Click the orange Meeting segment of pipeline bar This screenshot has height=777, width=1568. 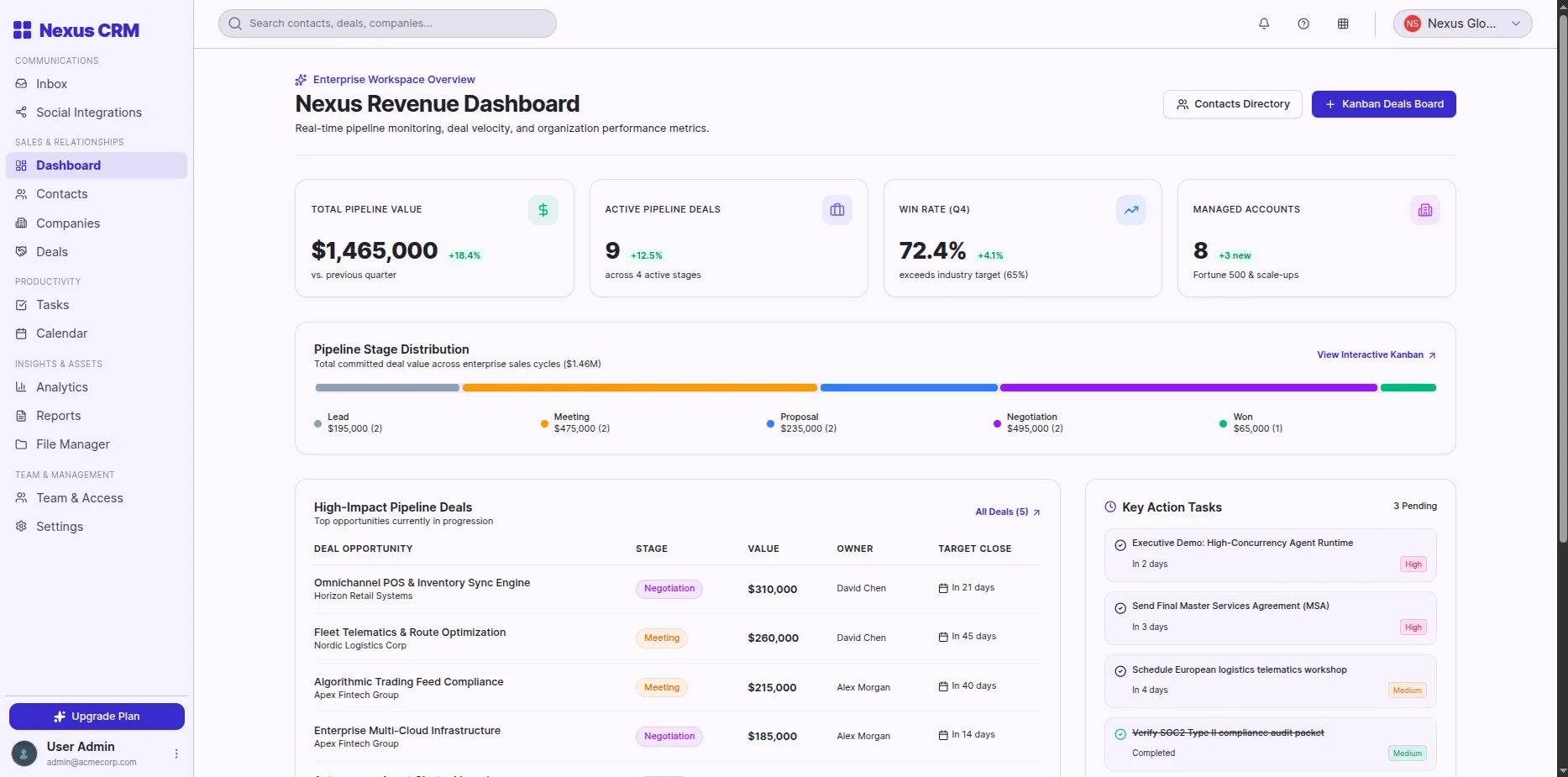point(639,388)
